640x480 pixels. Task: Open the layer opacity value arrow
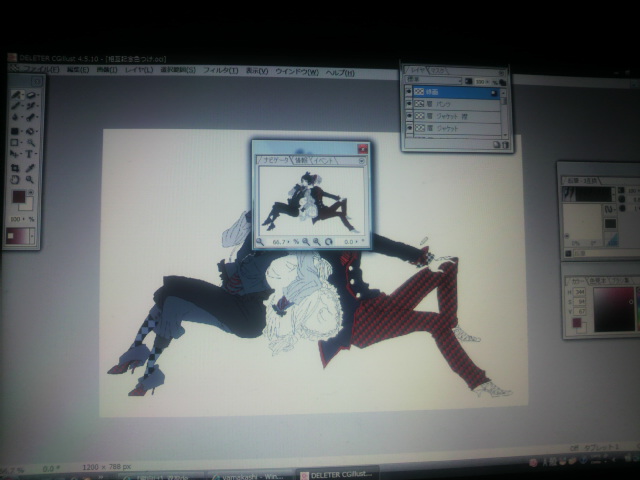(487, 82)
